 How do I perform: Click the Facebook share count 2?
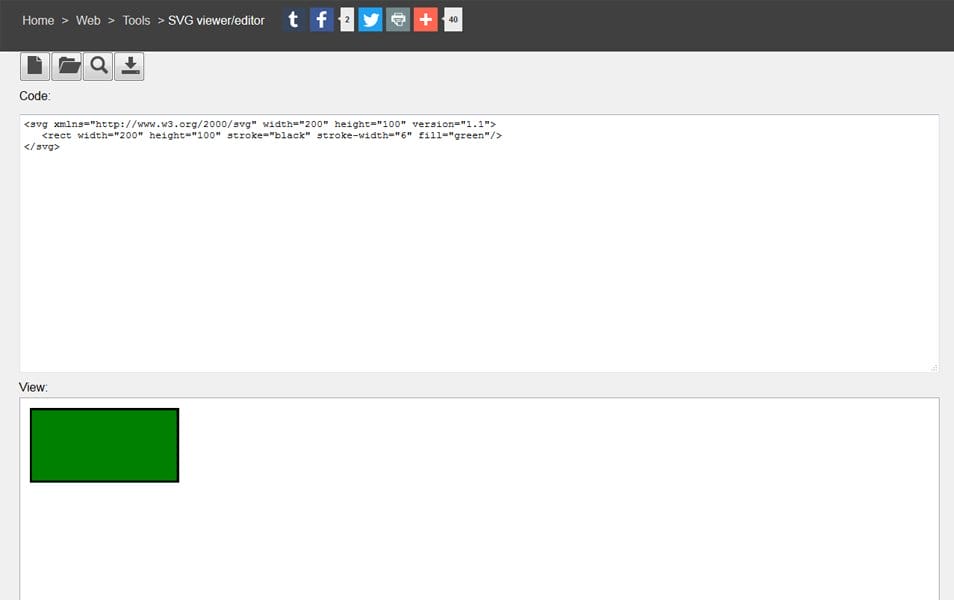pyautogui.click(x=347, y=19)
